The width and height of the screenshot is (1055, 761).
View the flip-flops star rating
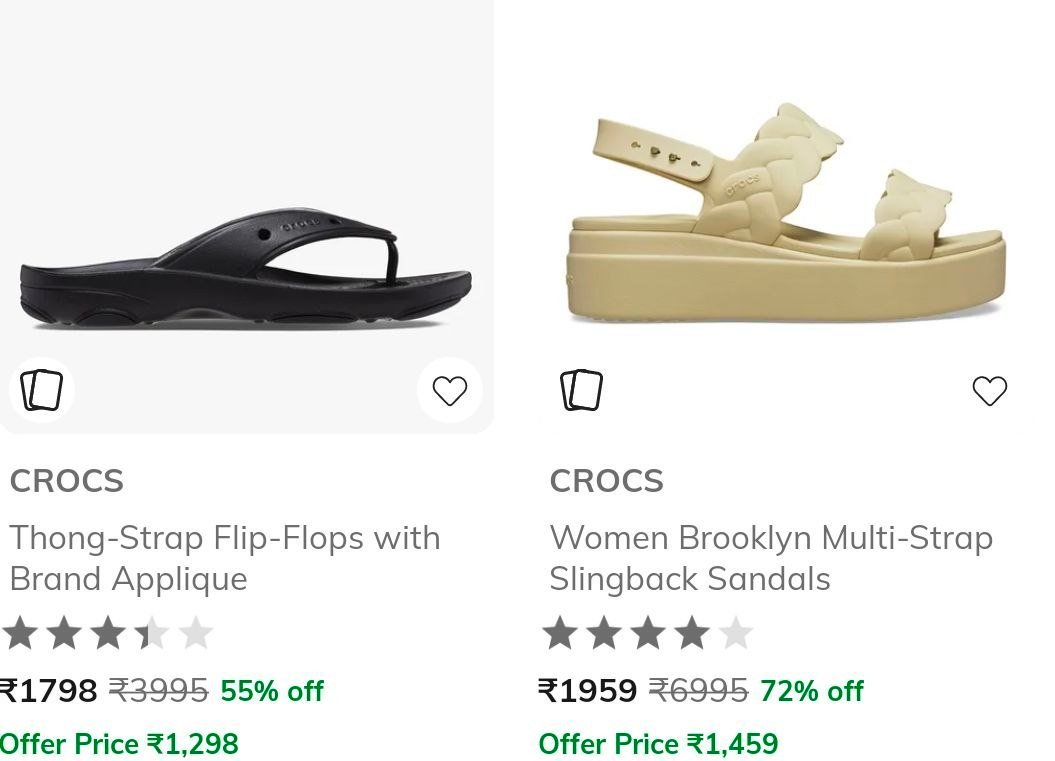click(108, 633)
